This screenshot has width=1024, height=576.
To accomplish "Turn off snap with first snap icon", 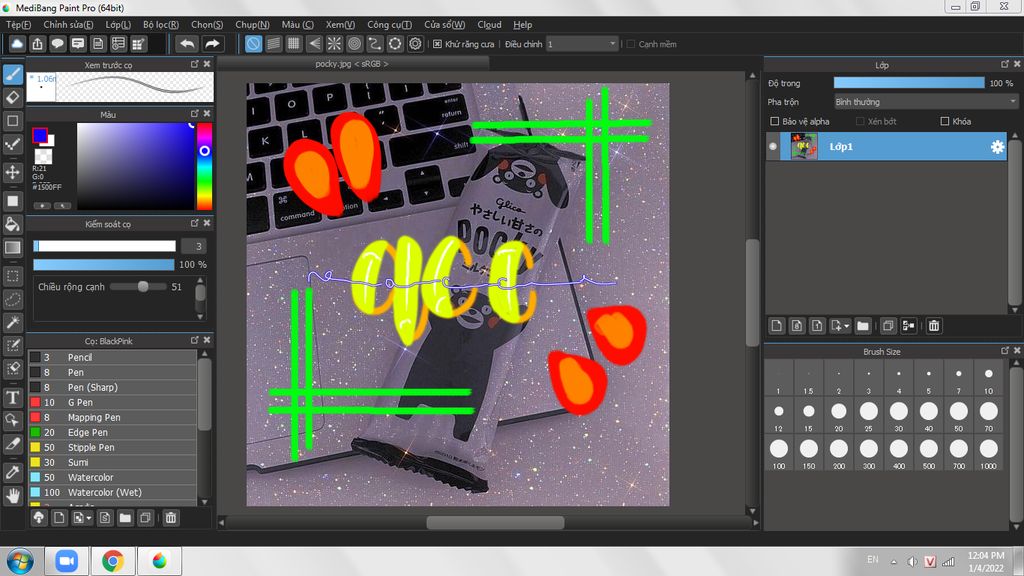I will click(253, 44).
